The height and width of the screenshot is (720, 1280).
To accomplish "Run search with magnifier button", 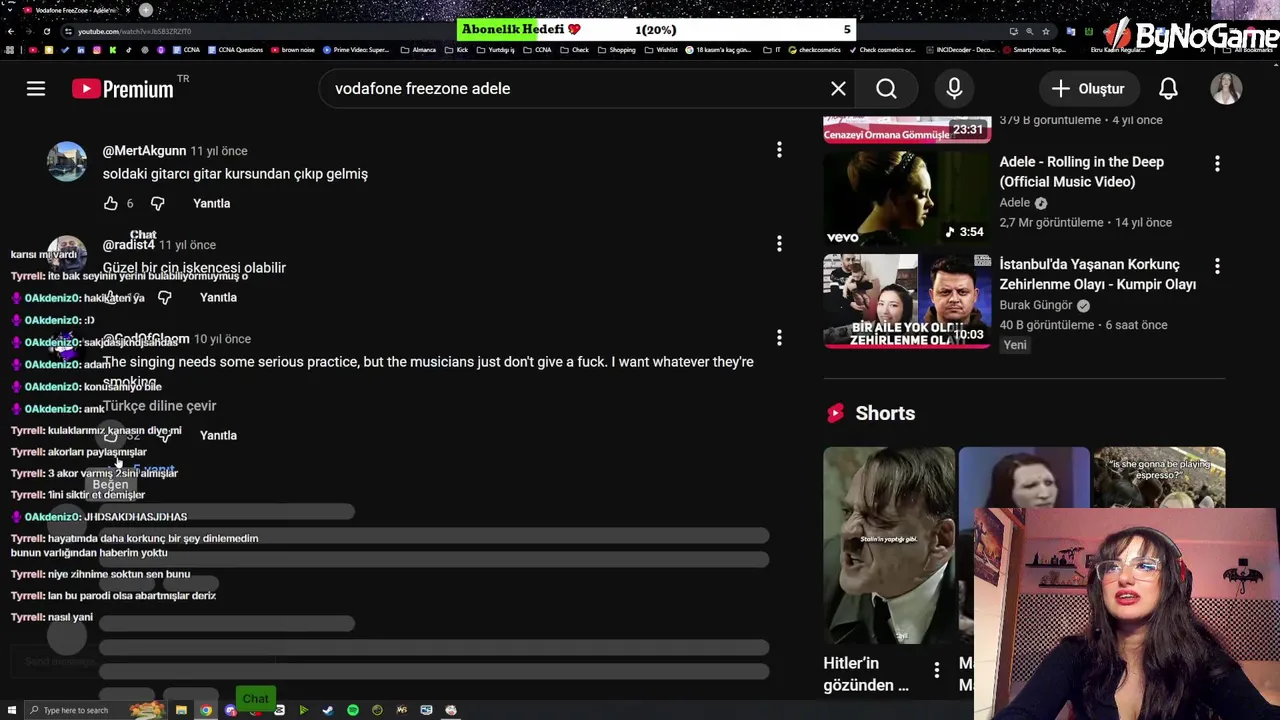I will click(886, 89).
